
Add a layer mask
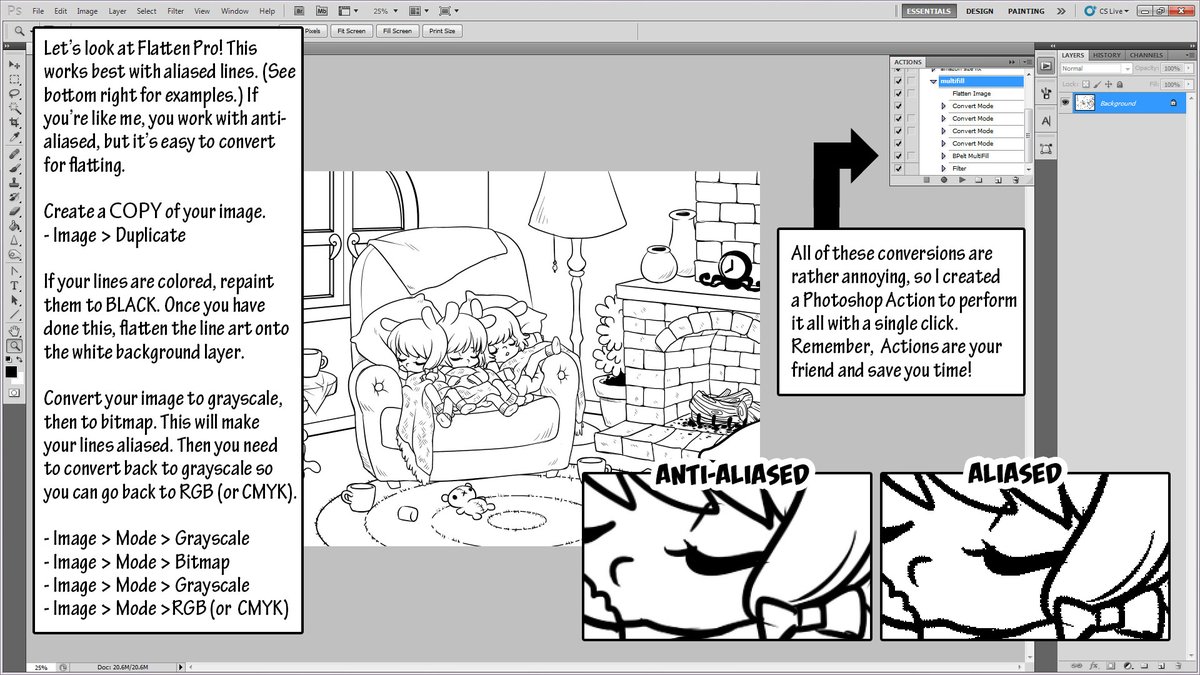[x=1110, y=666]
